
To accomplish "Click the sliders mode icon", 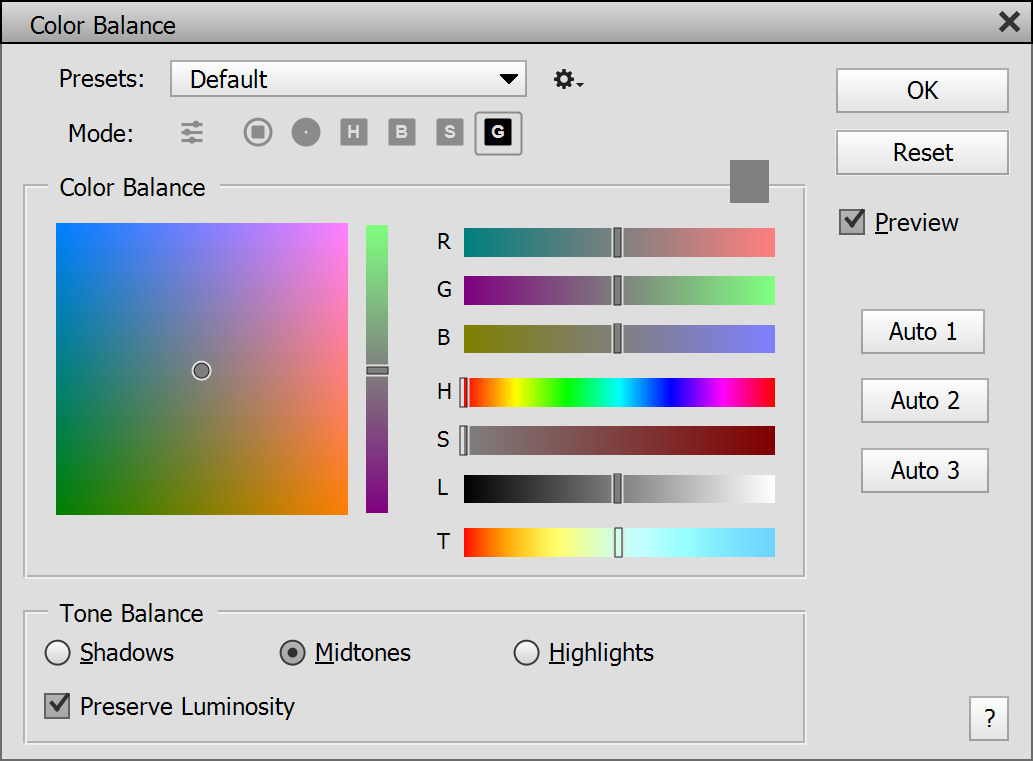I will (192, 132).
